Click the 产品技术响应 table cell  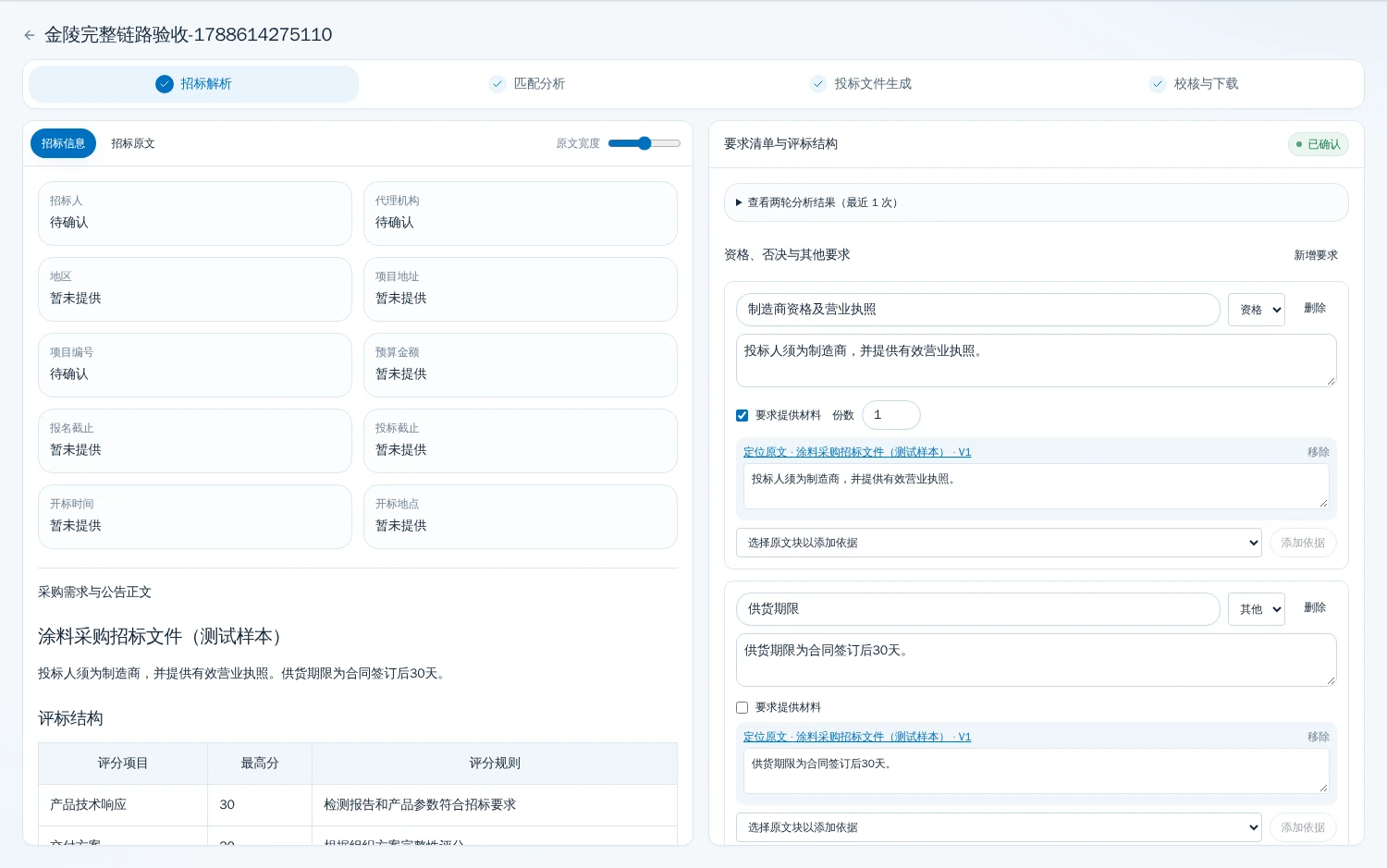click(123, 805)
